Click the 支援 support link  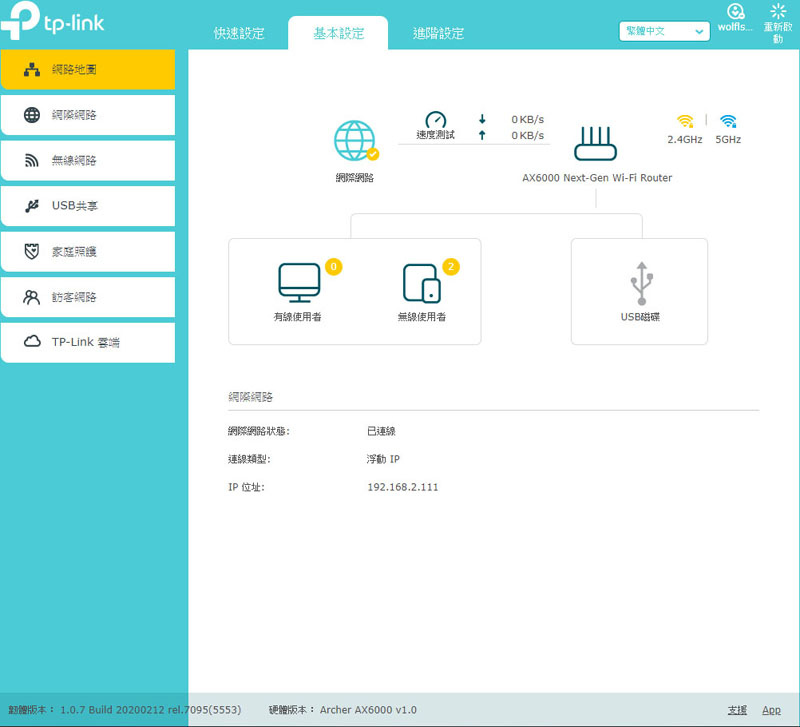(x=737, y=710)
